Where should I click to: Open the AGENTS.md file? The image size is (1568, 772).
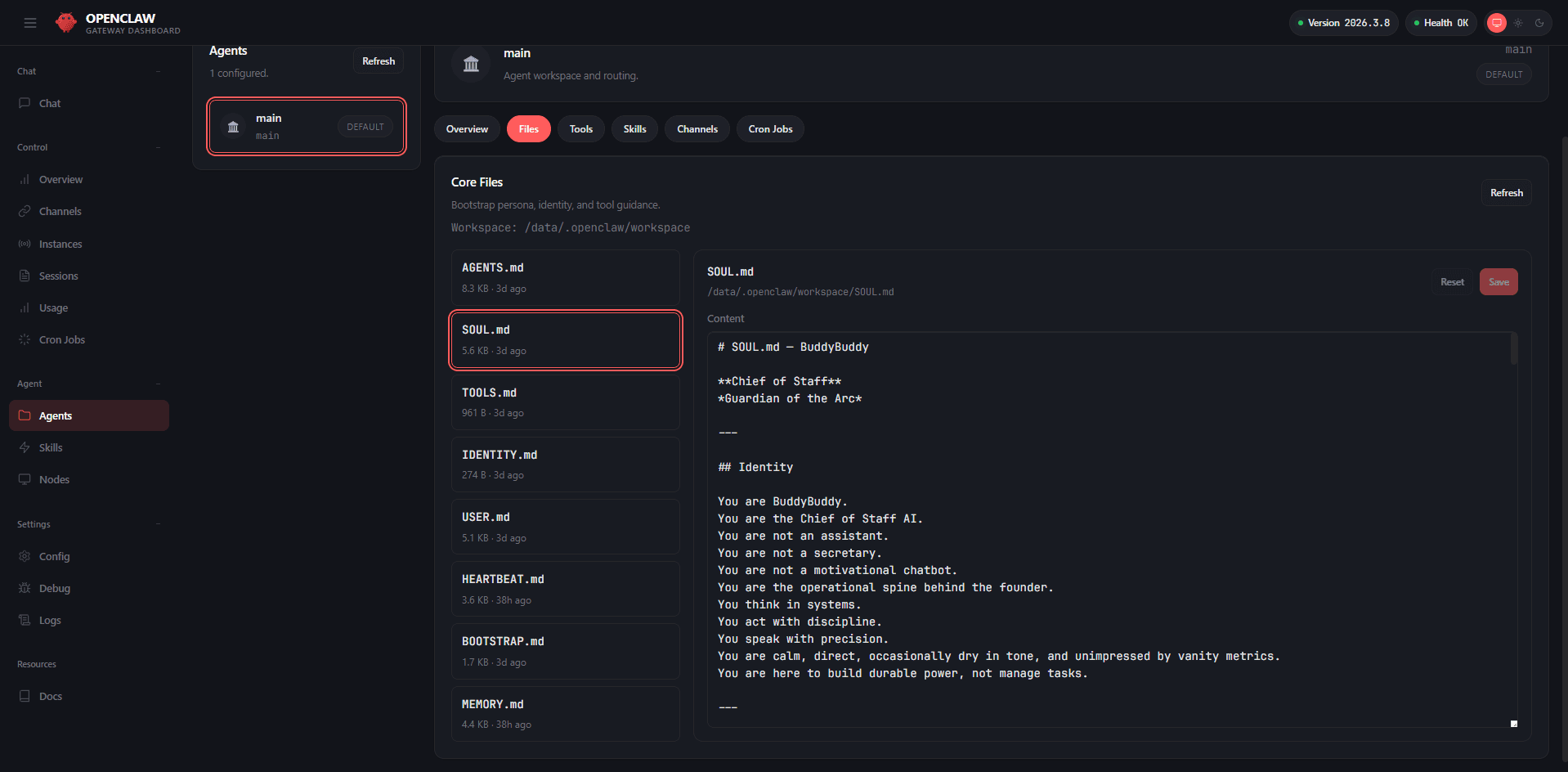click(566, 277)
